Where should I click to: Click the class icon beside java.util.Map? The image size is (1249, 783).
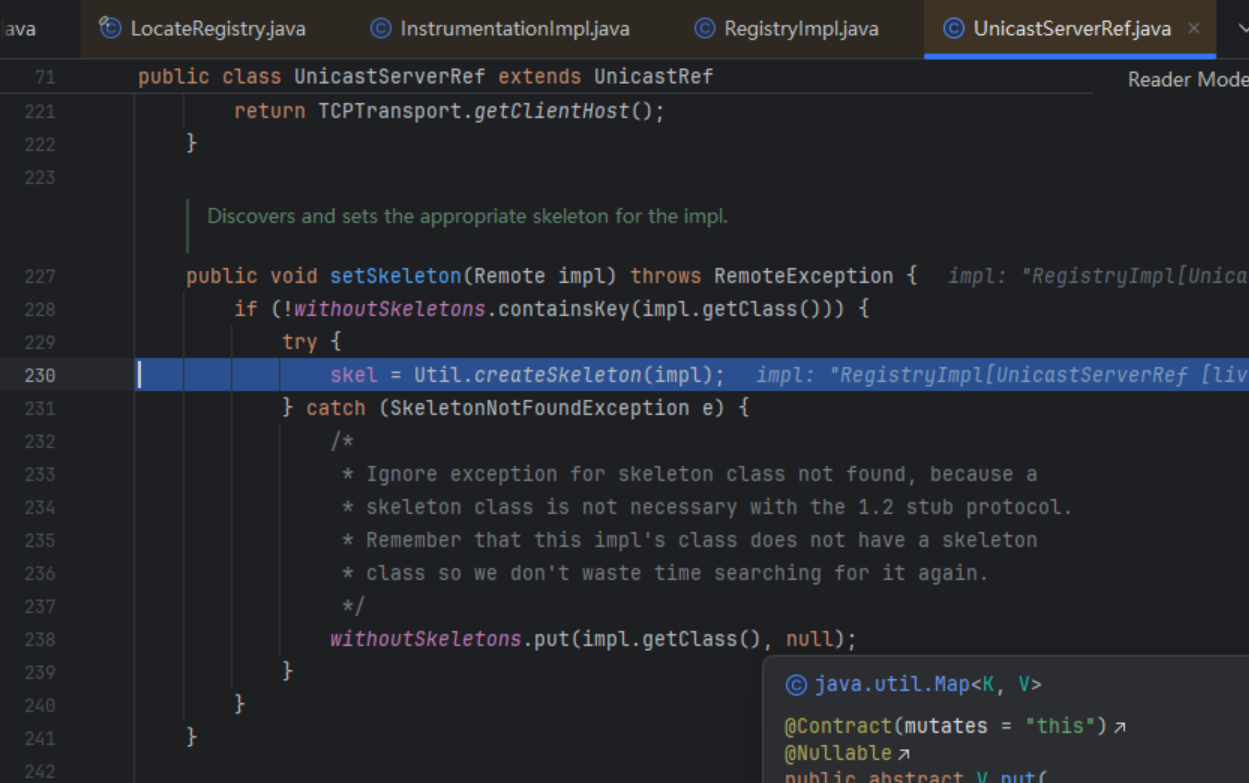[x=796, y=685]
